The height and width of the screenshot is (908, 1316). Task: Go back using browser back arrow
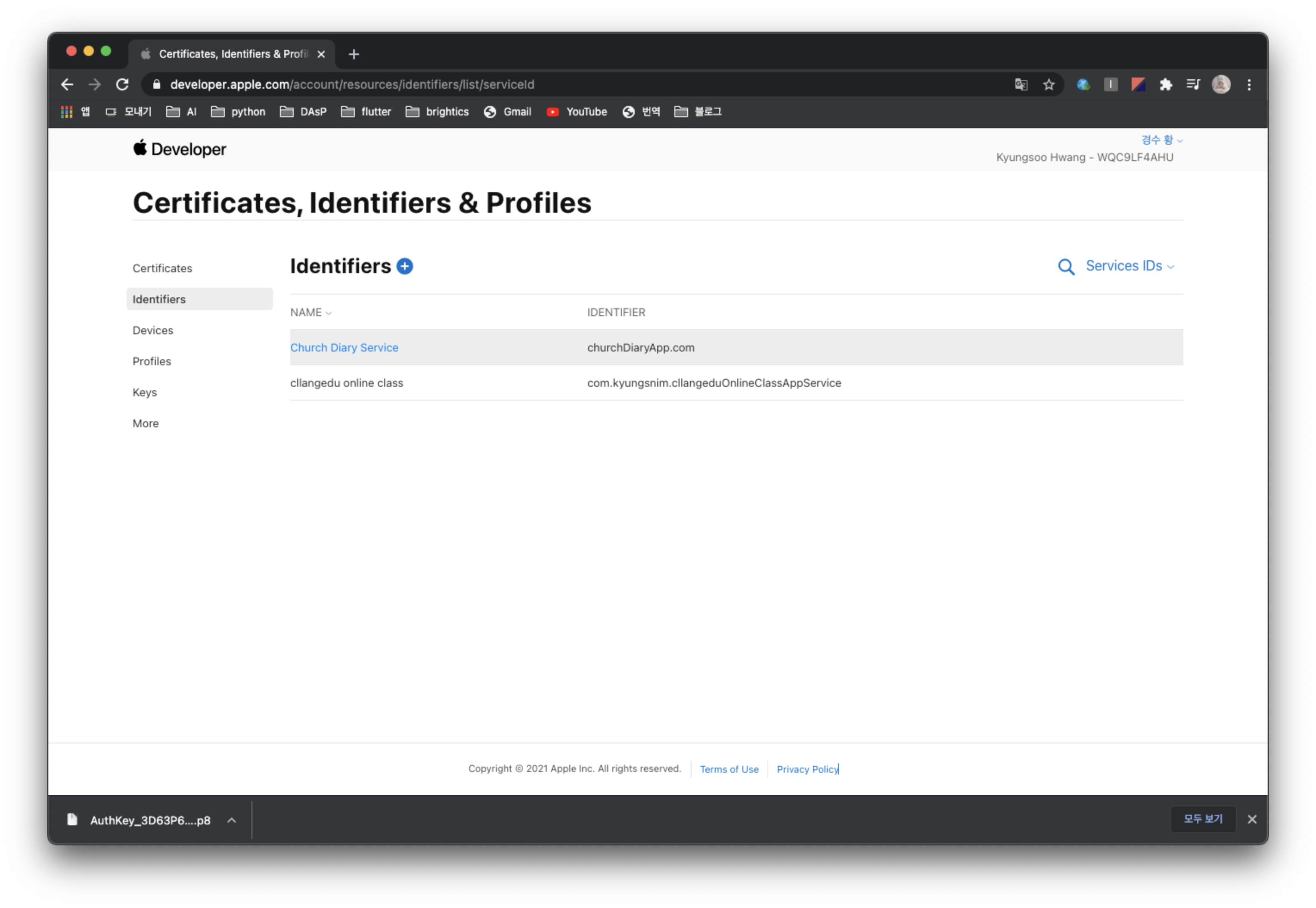[67, 85]
